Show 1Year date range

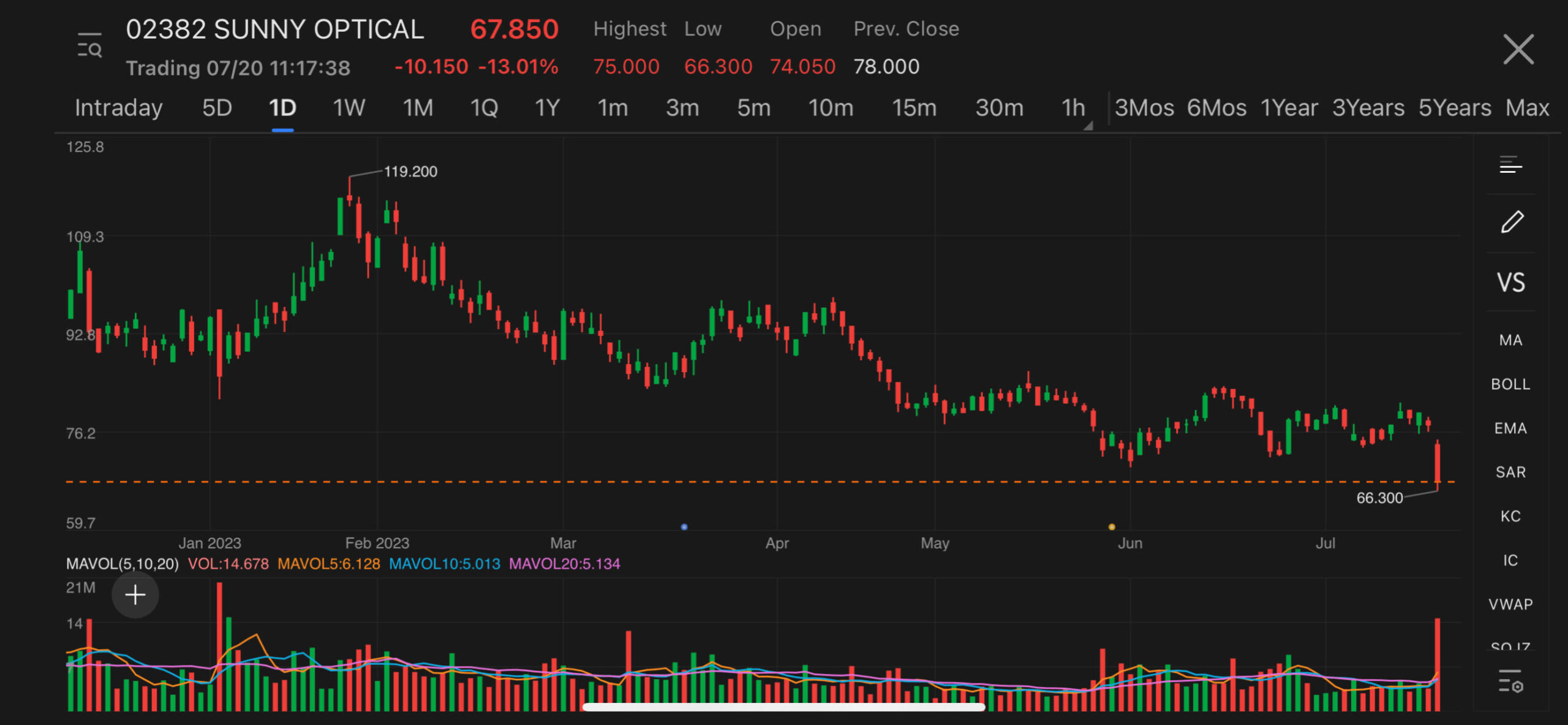pyautogui.click(x=1289, y=108)
